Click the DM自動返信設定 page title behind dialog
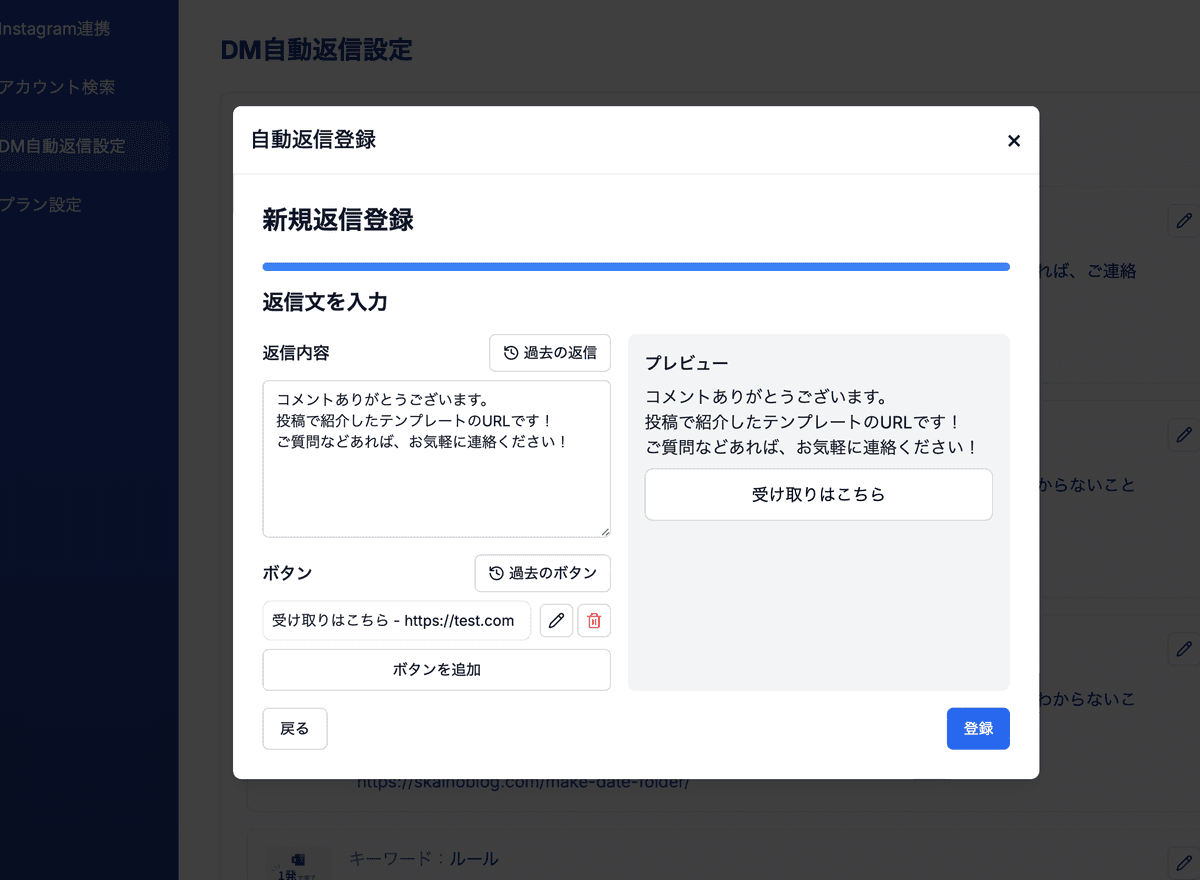Viewport: 1200px width, 880px height. click(316, 50)
